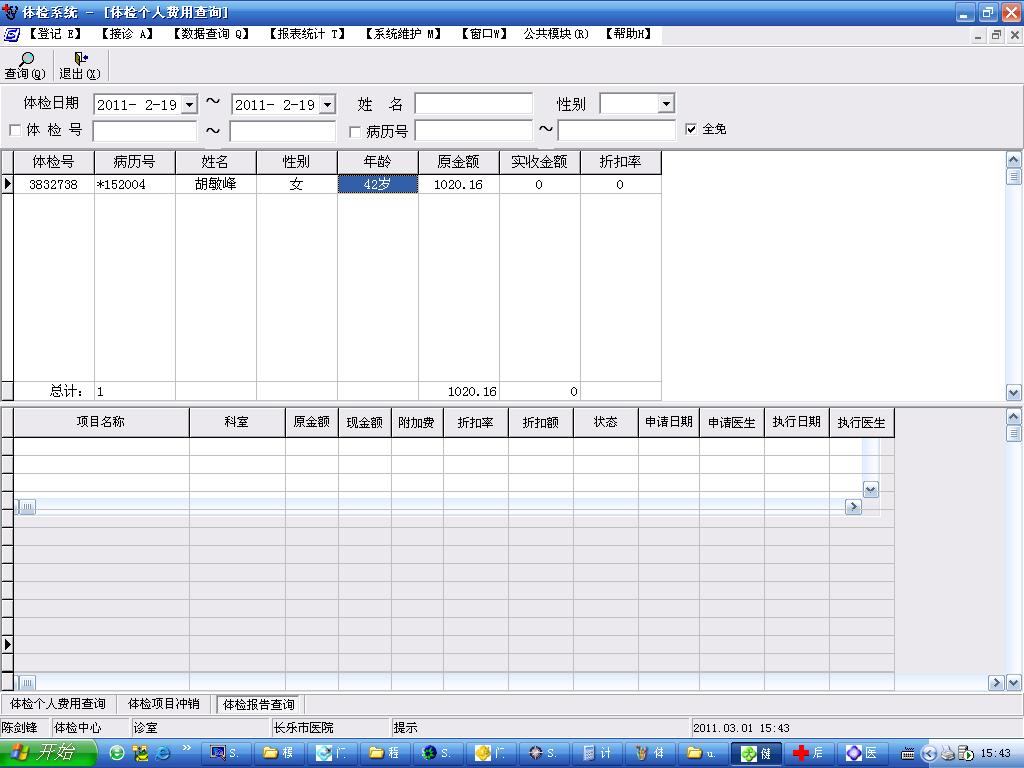Screen dimensions: 1024x768
Task: Uncheck the 全免 checkbox
Action: click(x=691, y=129)
